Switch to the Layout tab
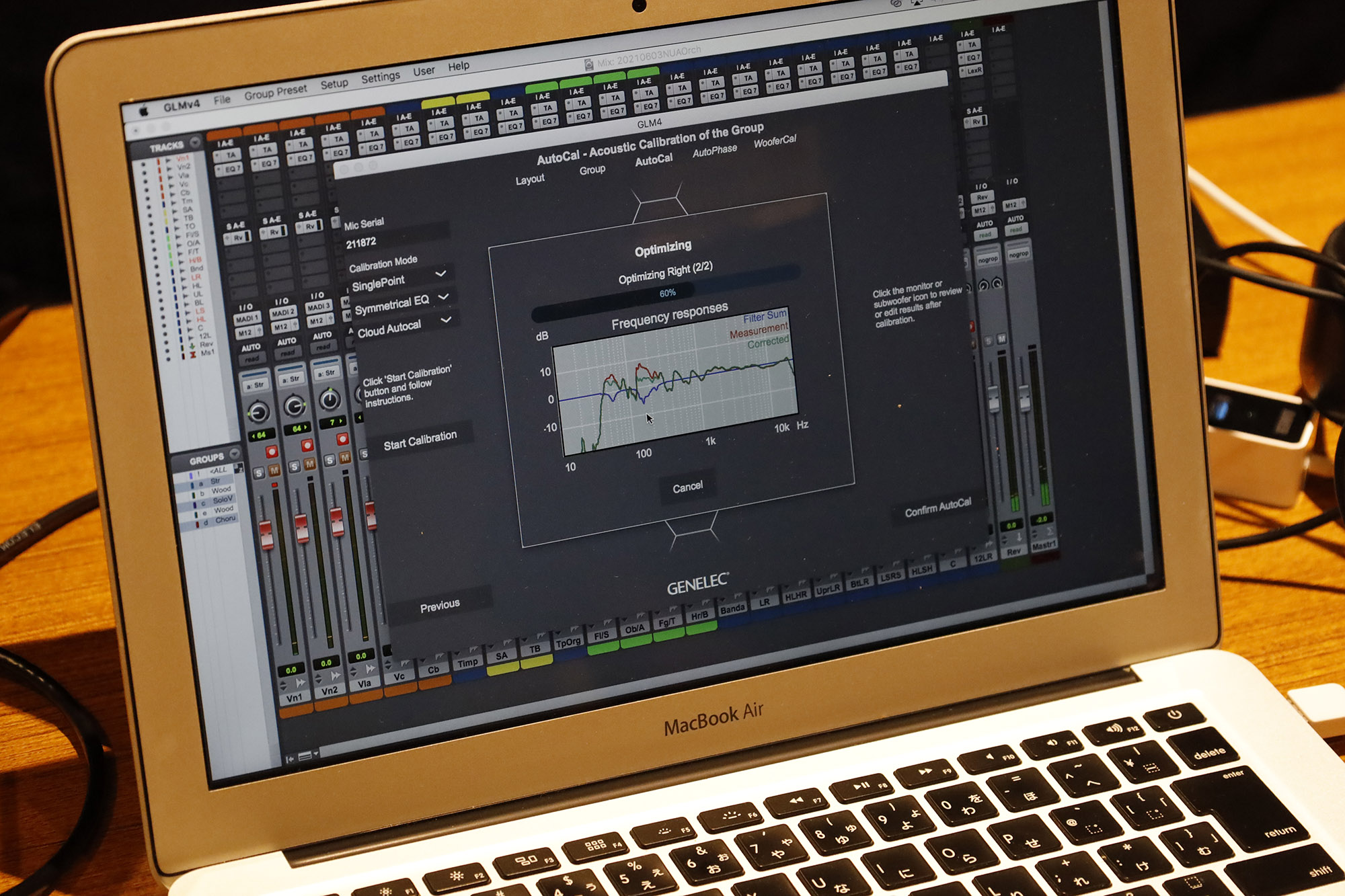 click(x=530, y=179)
